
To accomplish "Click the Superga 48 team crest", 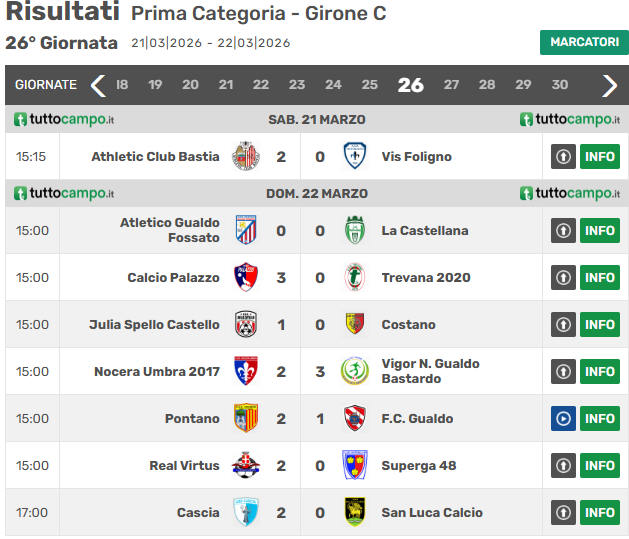I will 354,466.
